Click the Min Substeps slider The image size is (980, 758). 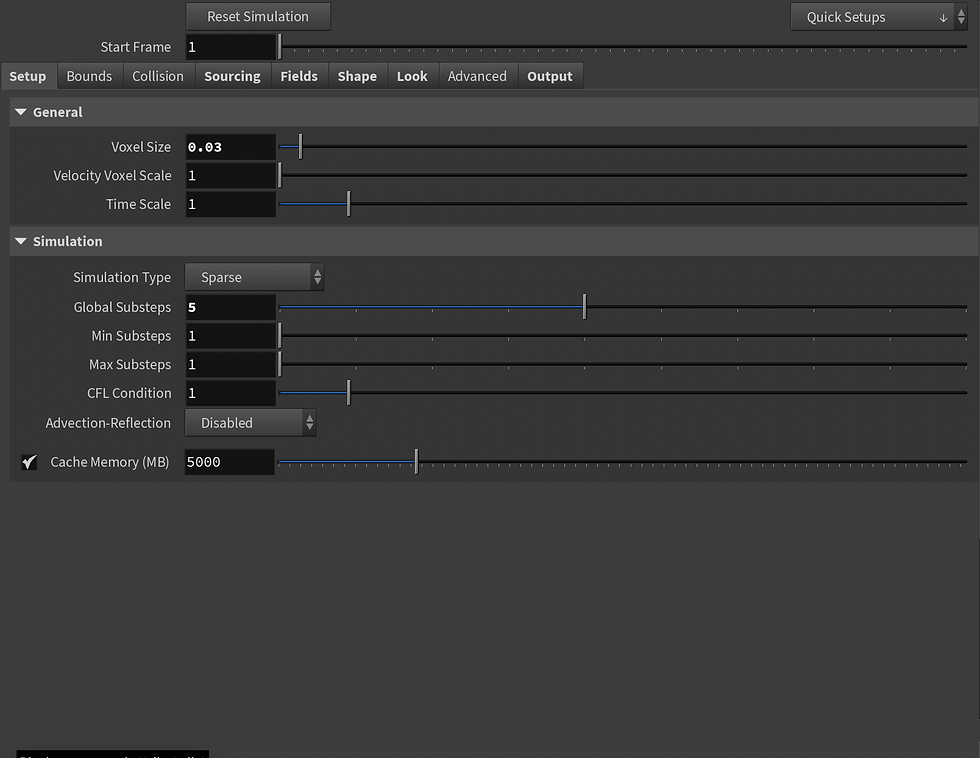623,336
